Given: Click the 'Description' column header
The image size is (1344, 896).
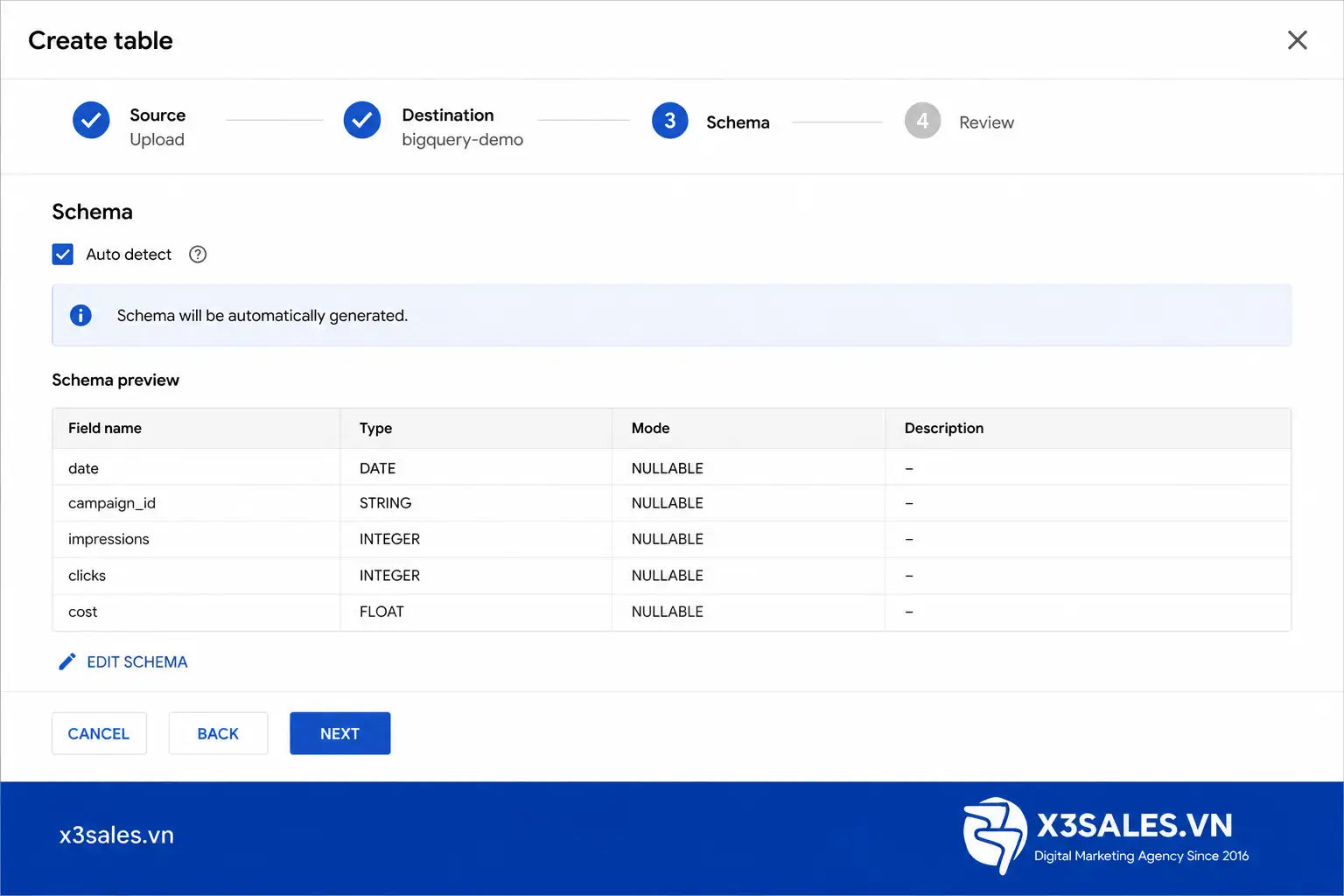Looking at the screenshot, I should (1088, 428).
